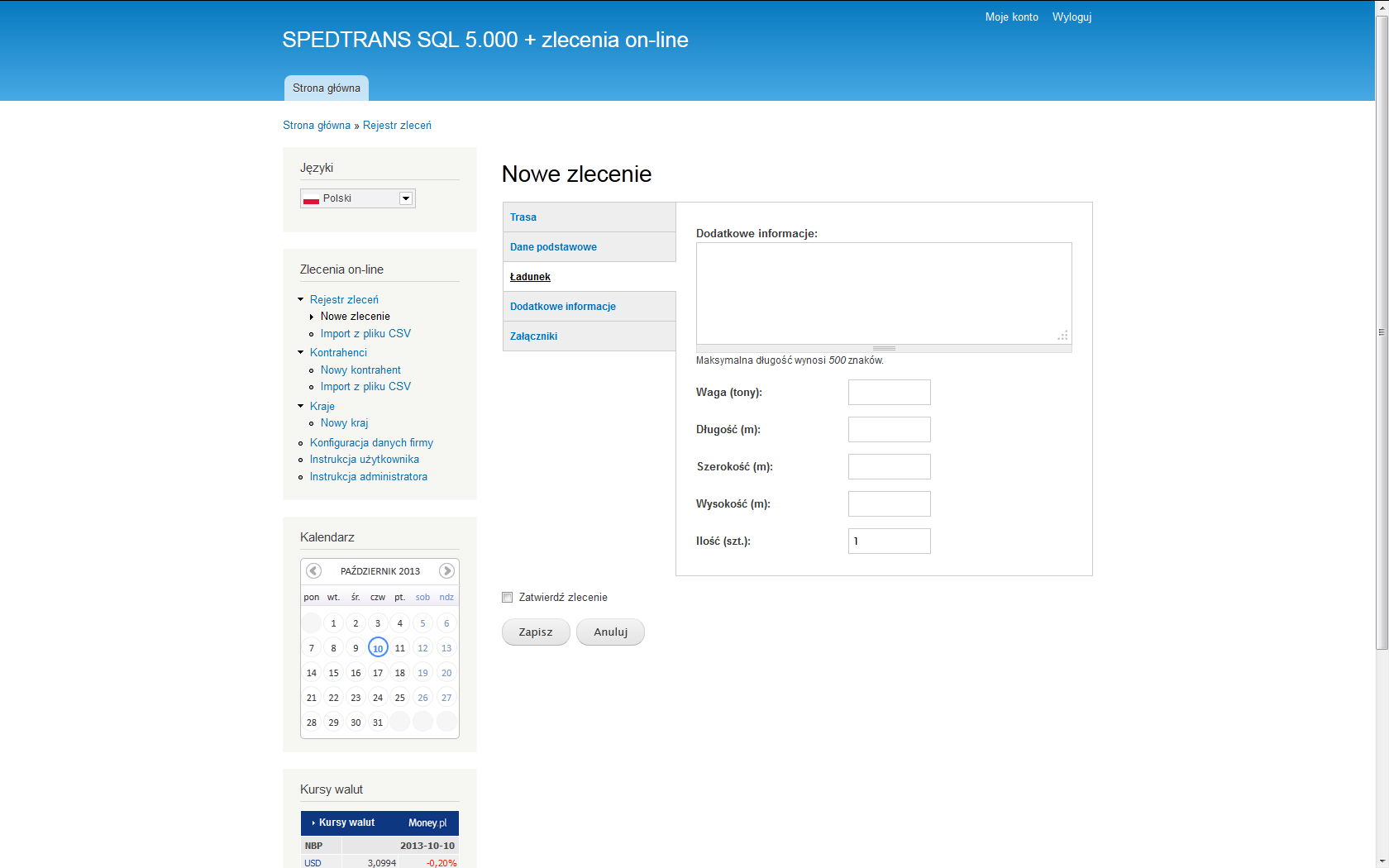Open the Załączniki tab

pyautogui.click(x=589, y=336)
